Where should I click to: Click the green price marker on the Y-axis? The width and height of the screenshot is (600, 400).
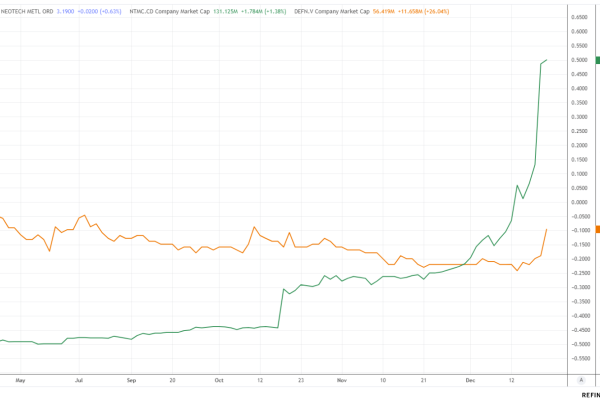click(597, 62)
